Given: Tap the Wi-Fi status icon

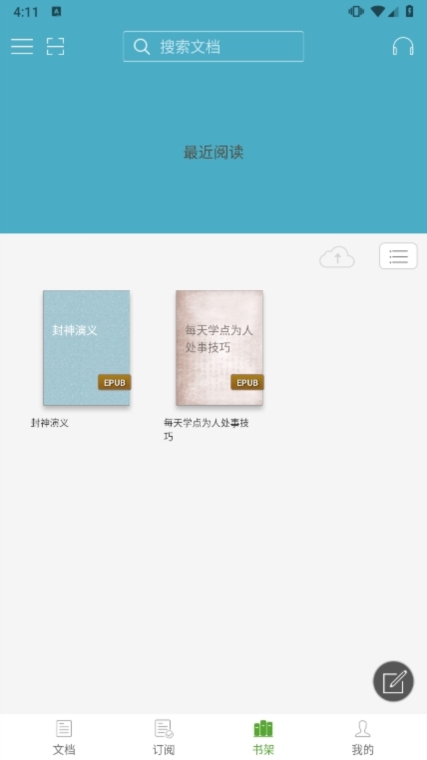Looking at the screenshot, I should click(378, 11).
